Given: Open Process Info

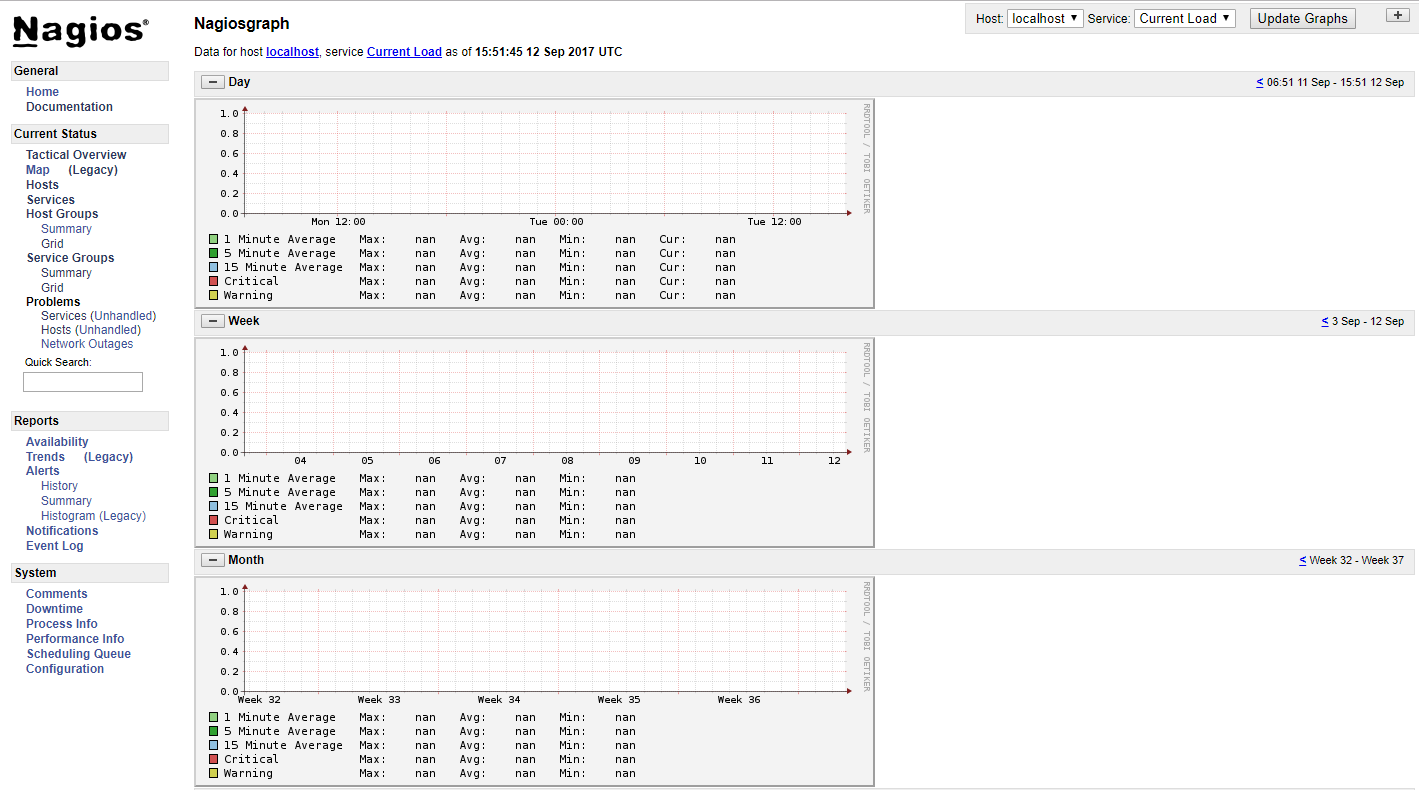Looking at the screenshot, I should point(62,624).
